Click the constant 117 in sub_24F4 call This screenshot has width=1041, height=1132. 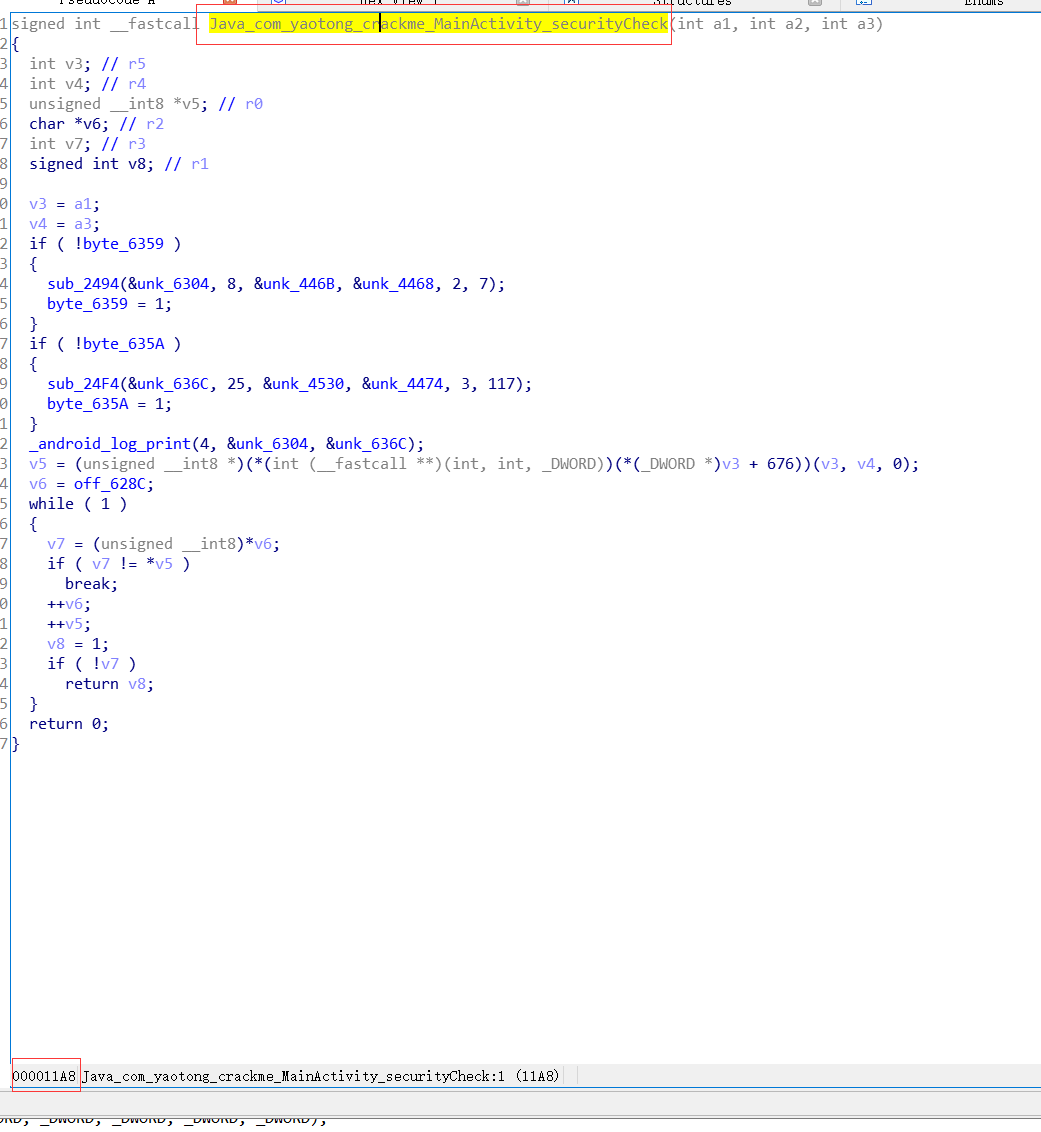click(501, 384)
